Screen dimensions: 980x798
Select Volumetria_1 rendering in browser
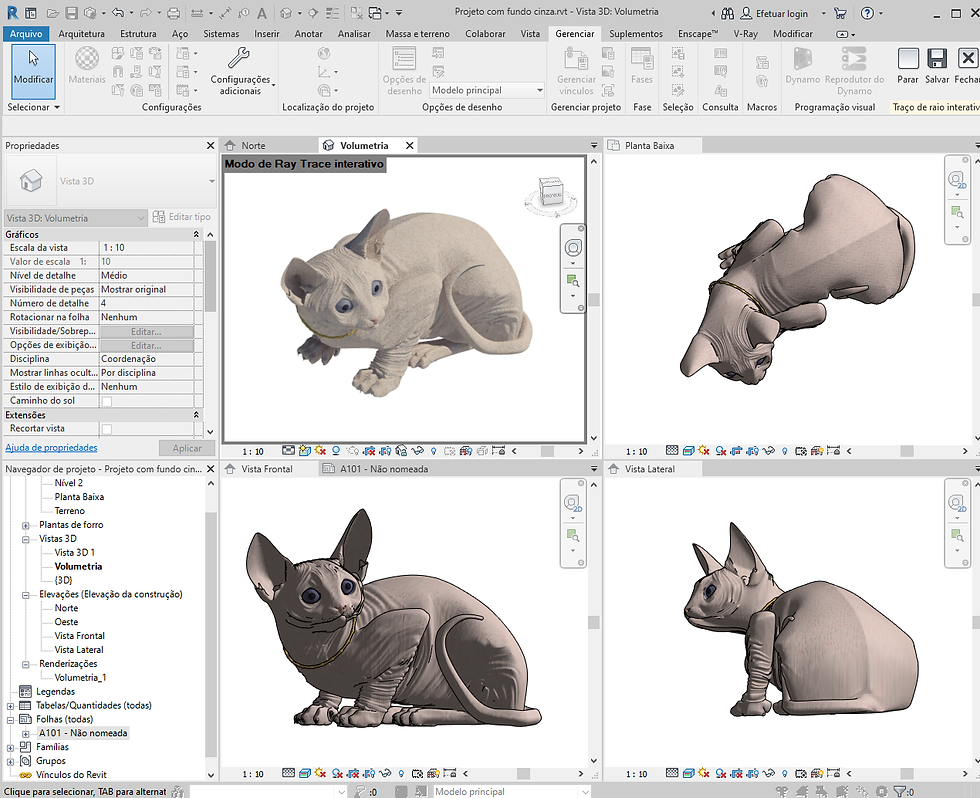pyautogui.click(x=80, y=677)
